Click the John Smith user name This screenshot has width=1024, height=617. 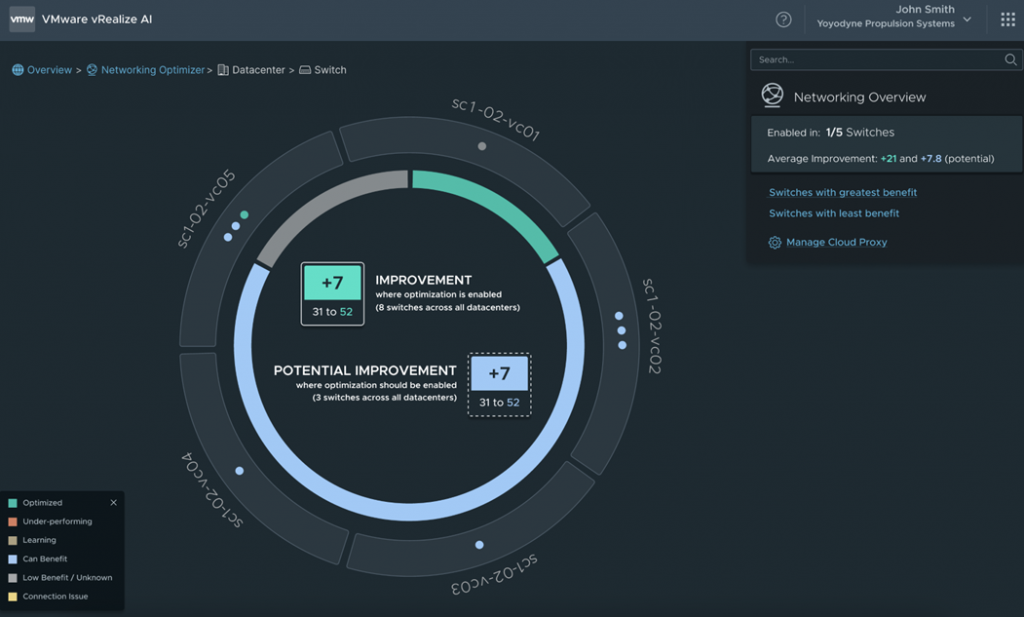click(925, 9)
